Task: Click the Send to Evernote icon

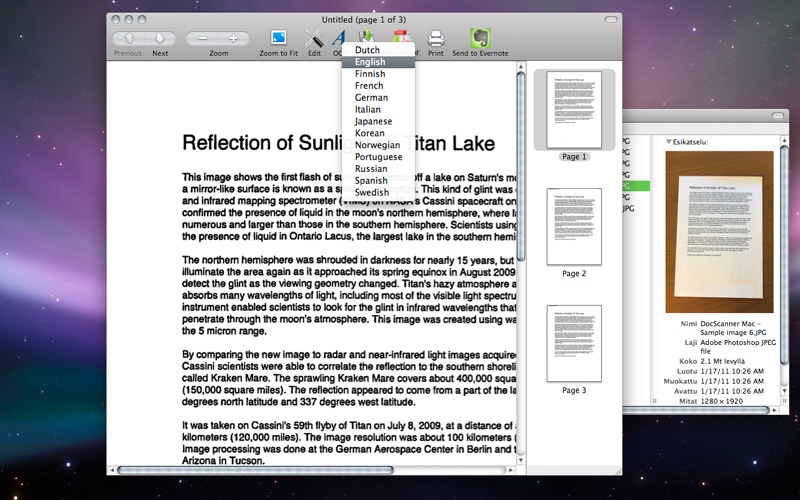Action: (x=480, y=38)
